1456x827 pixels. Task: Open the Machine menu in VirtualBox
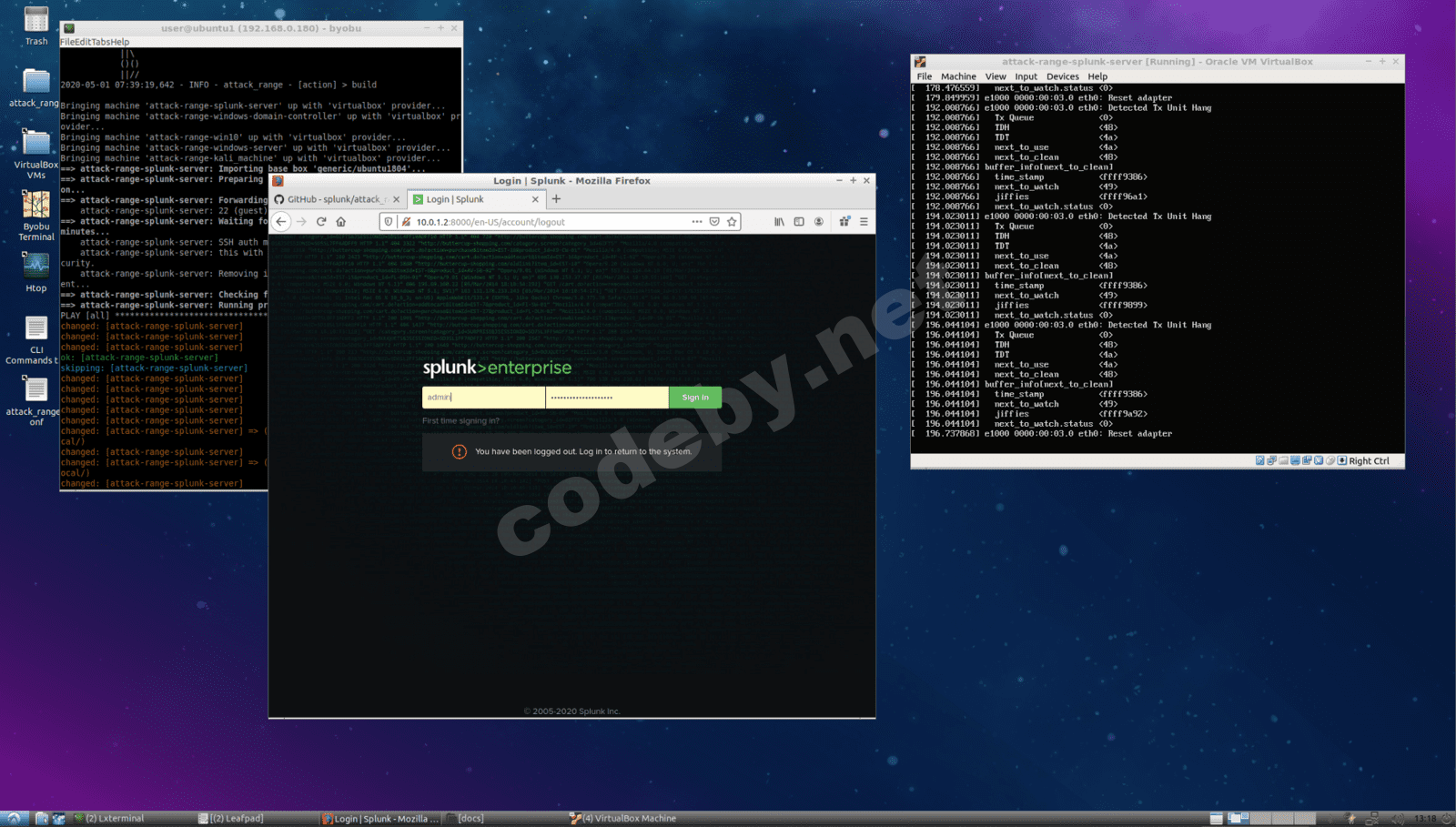coord(958,76)
